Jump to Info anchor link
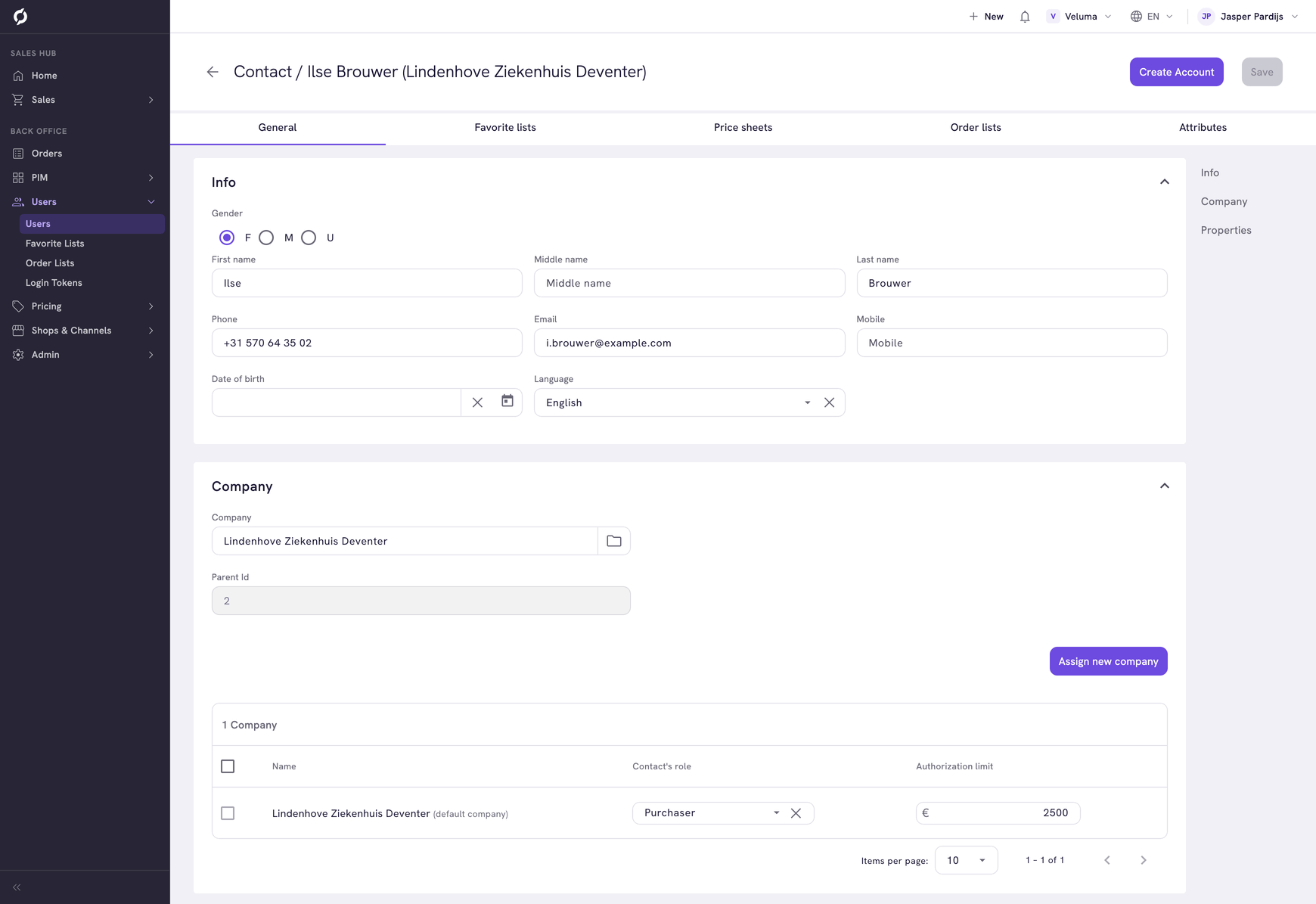 (x=1209, y=172)
